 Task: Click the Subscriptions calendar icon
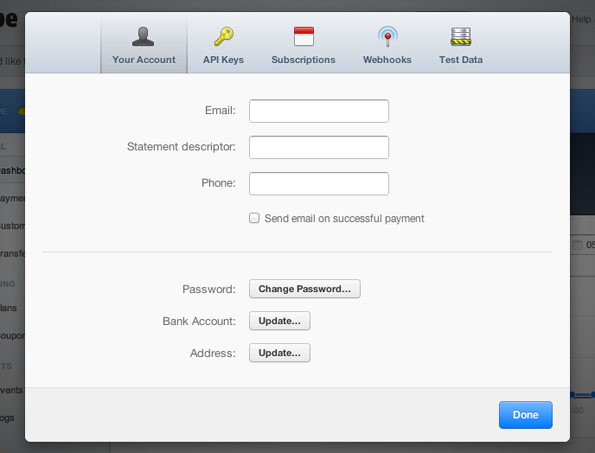coord(304,36)
